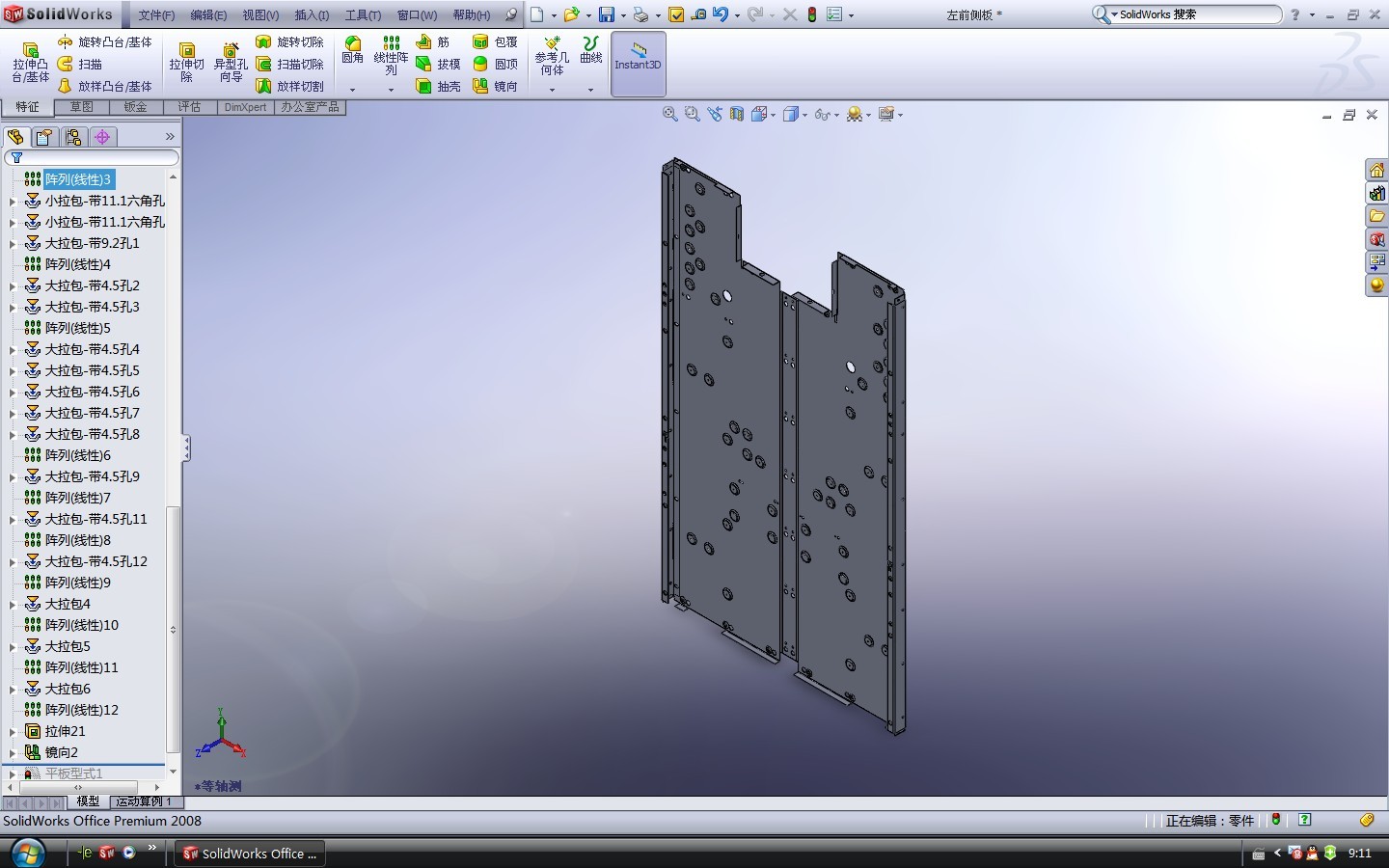This screenshot has width=1389, height=868.
Task: Open the PropertyManager panel tab
Action: pos(43,137)
